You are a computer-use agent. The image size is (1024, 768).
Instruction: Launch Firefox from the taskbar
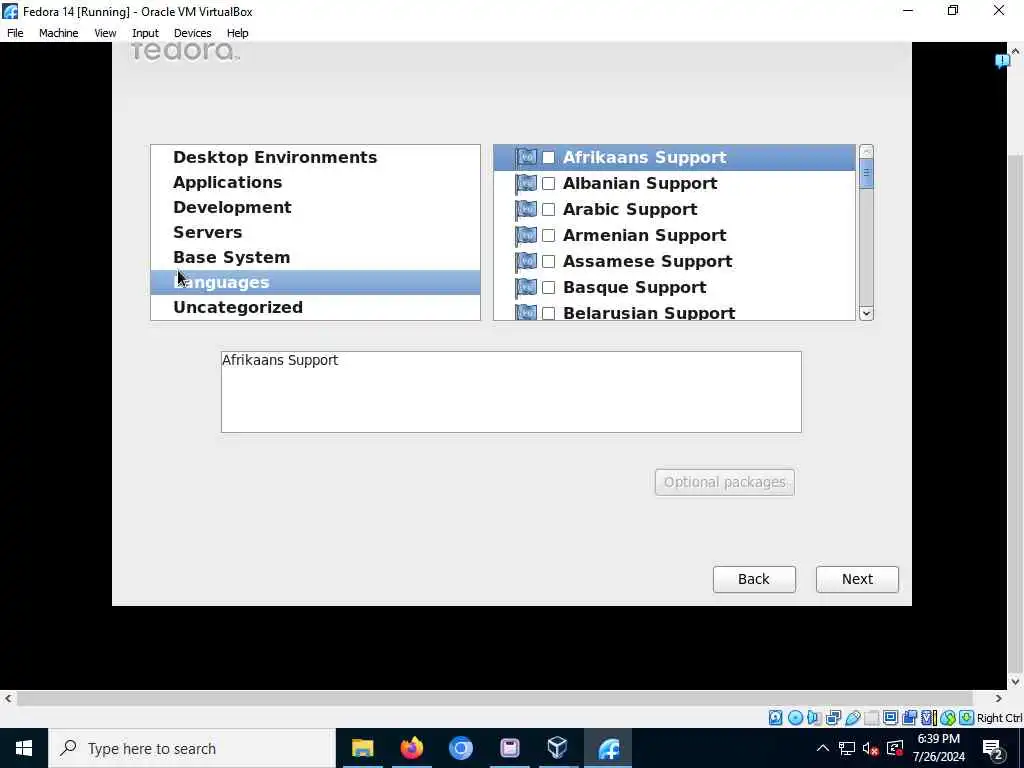pos(411,748)
